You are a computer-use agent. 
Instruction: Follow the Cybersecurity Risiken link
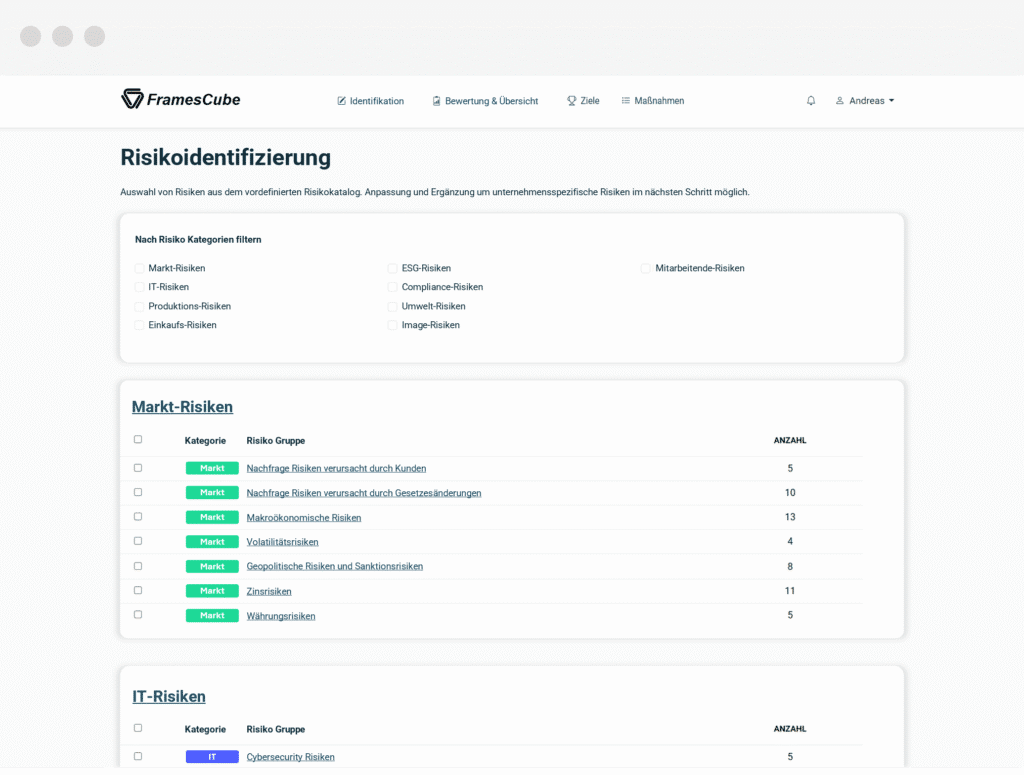pyautogui.click(x=291, y=757)
